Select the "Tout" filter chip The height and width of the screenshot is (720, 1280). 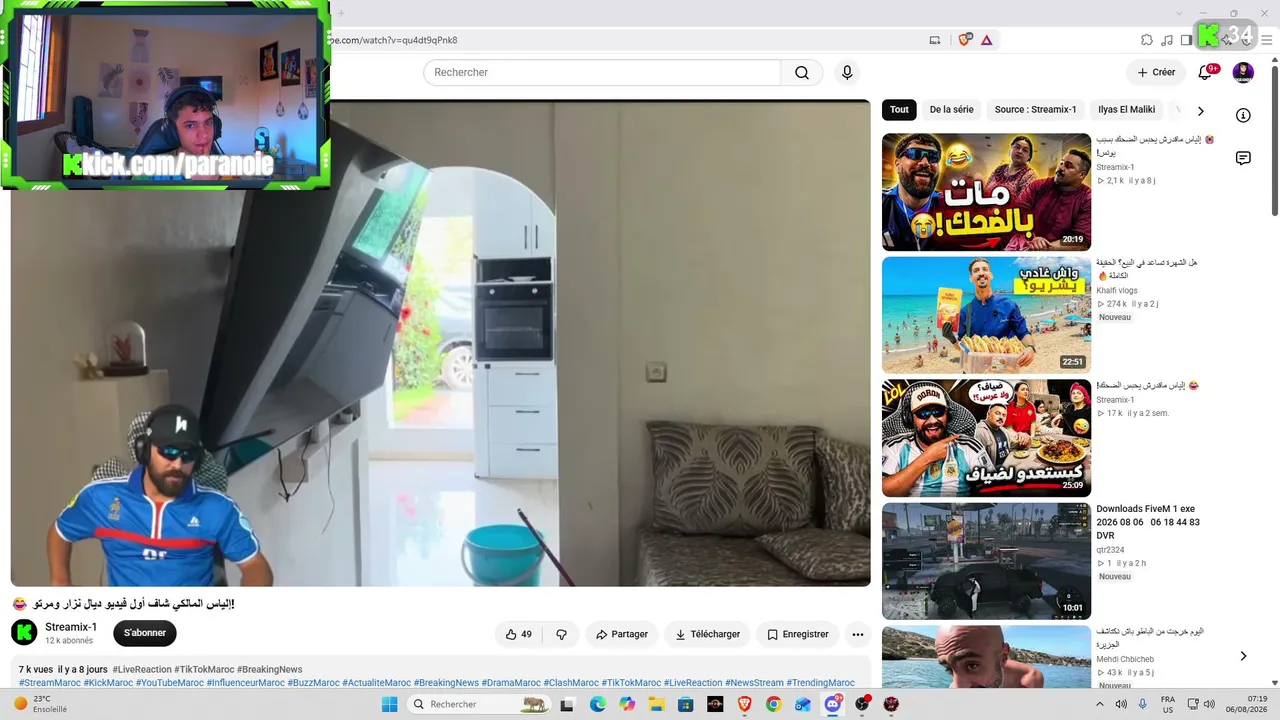pos(899,110)
